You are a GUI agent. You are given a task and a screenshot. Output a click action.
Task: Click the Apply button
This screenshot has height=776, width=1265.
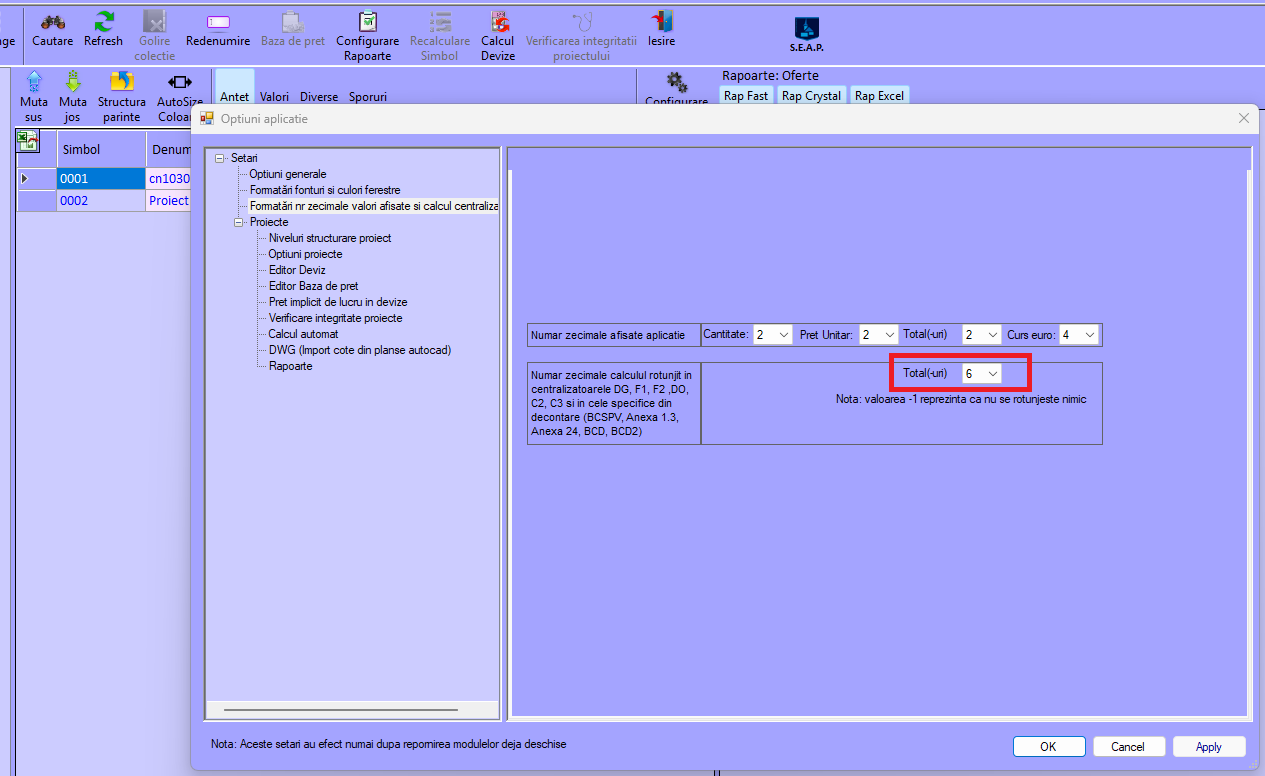point(1208,747)
